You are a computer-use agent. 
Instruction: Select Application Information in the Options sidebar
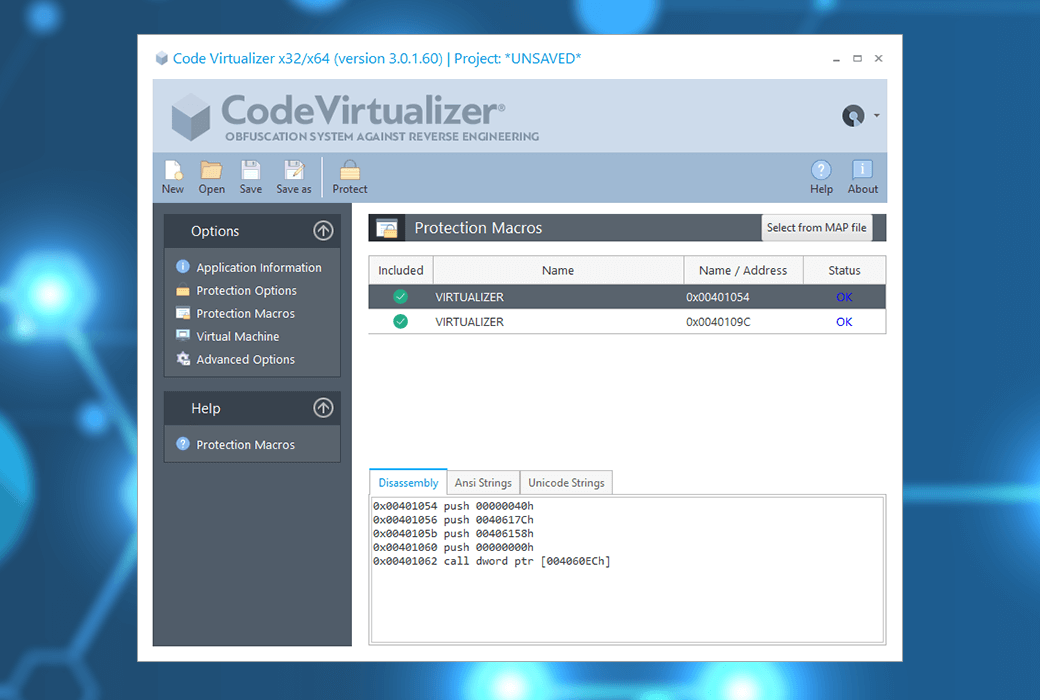(x=257, y=267)
